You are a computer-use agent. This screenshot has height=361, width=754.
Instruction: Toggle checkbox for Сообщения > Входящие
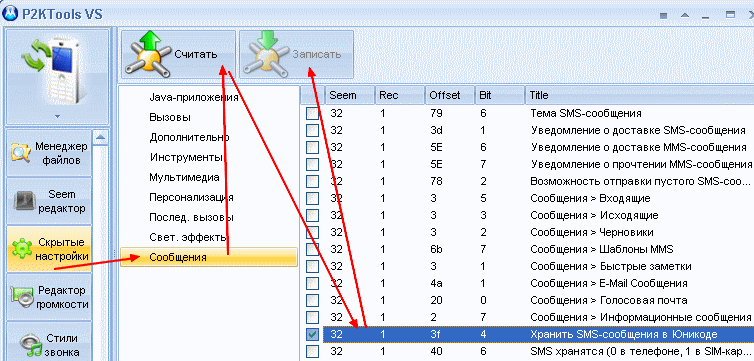(x=313, y=199)
